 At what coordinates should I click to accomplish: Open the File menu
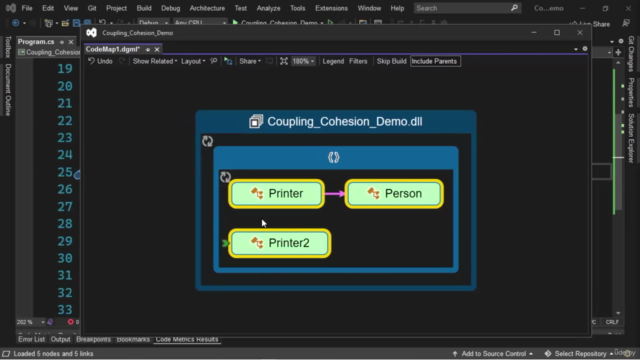point(27,8)
